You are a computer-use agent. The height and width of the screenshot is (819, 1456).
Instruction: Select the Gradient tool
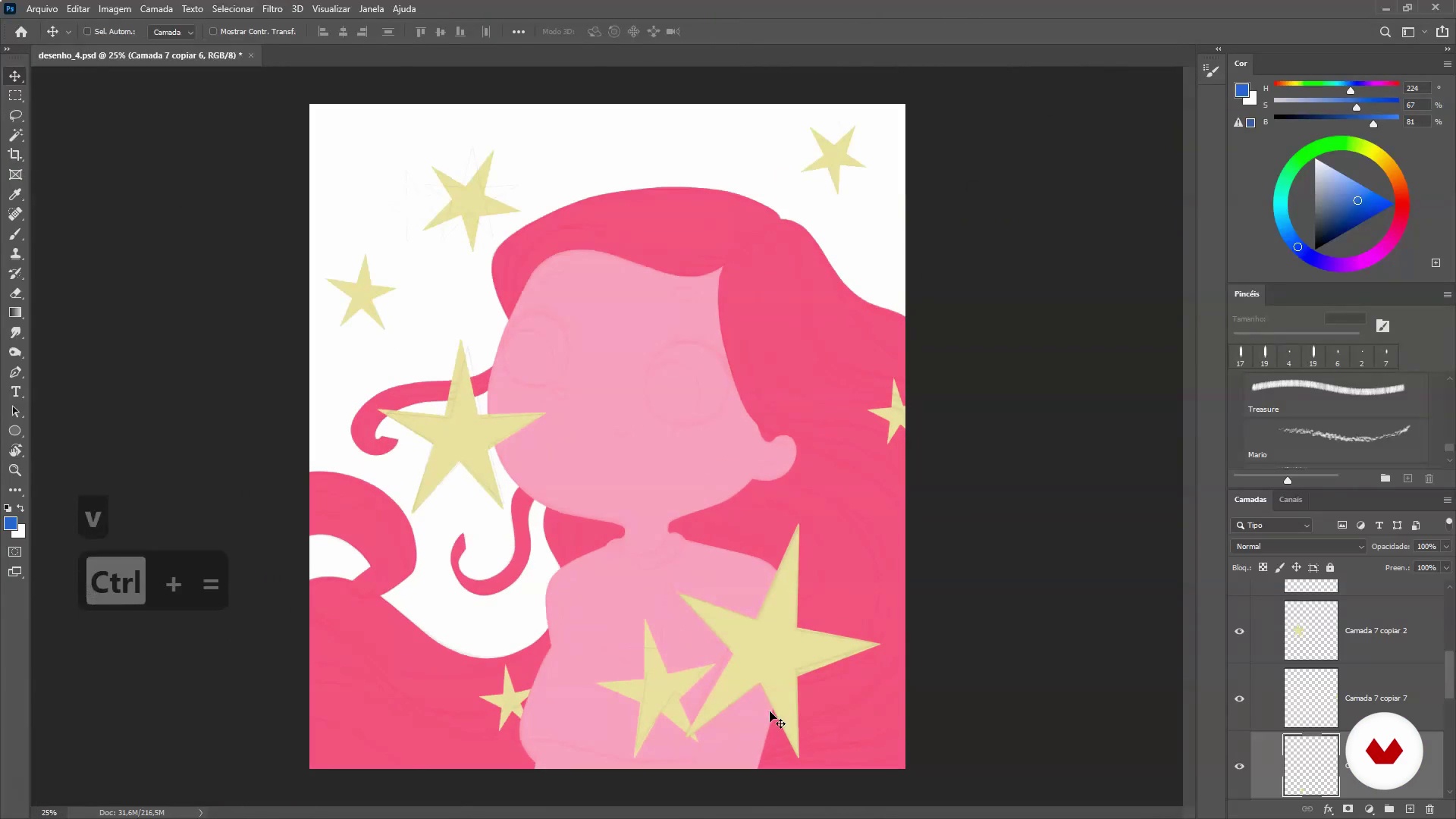[x=15, y=312]
